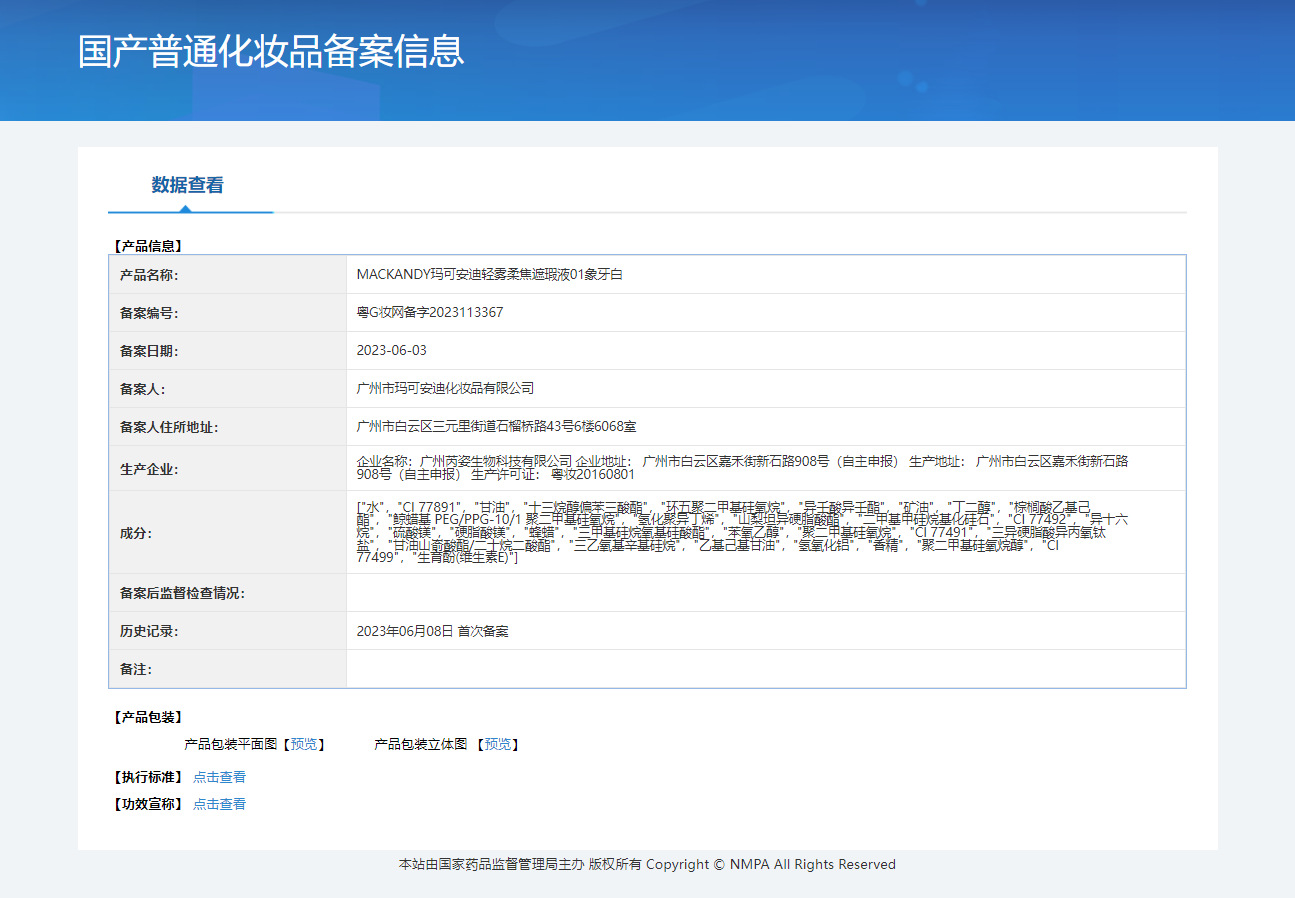The width and height of the screenshot is (1295, 898).
Task: Select the 数据查看 tab
Action: point(188,185)
